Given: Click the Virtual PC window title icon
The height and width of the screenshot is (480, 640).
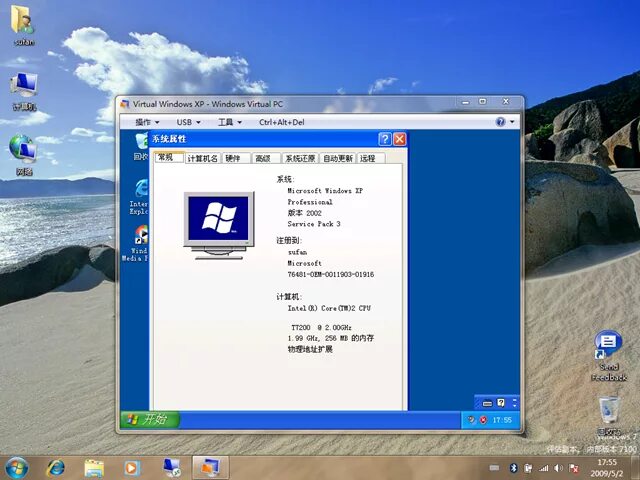Looking at the screenshot, I should (x=125, y=104).
